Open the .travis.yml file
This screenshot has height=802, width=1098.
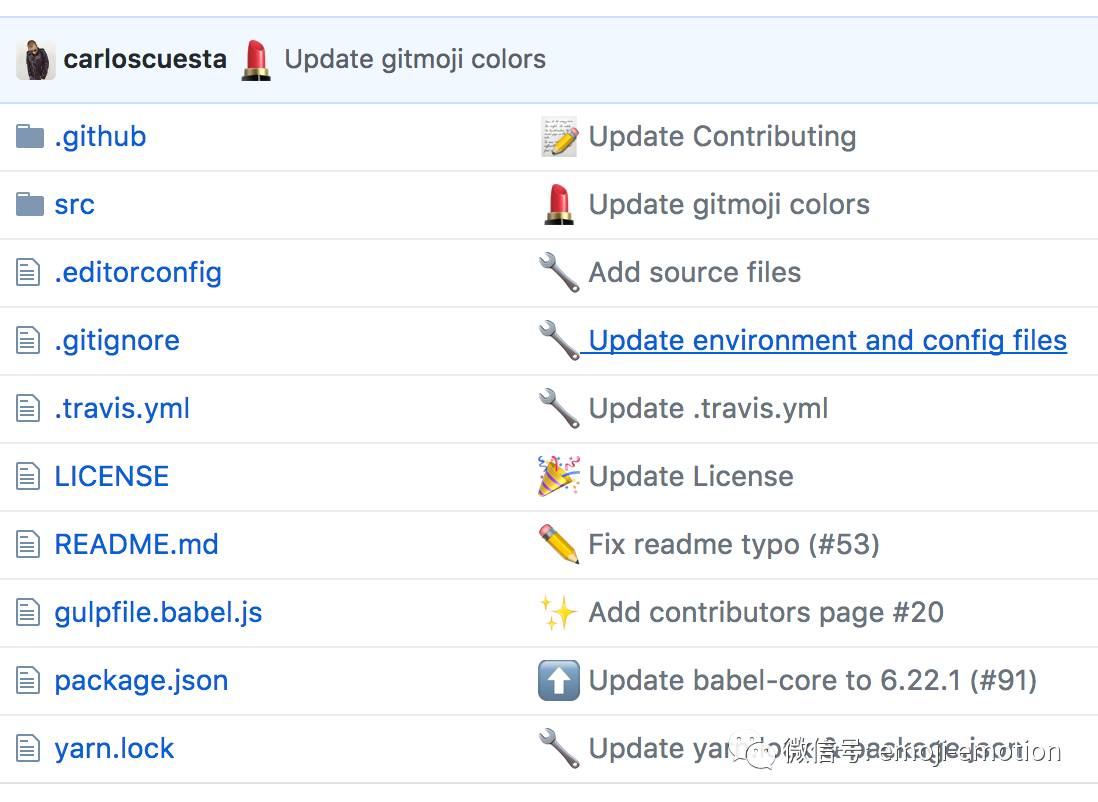pos(122,408)
